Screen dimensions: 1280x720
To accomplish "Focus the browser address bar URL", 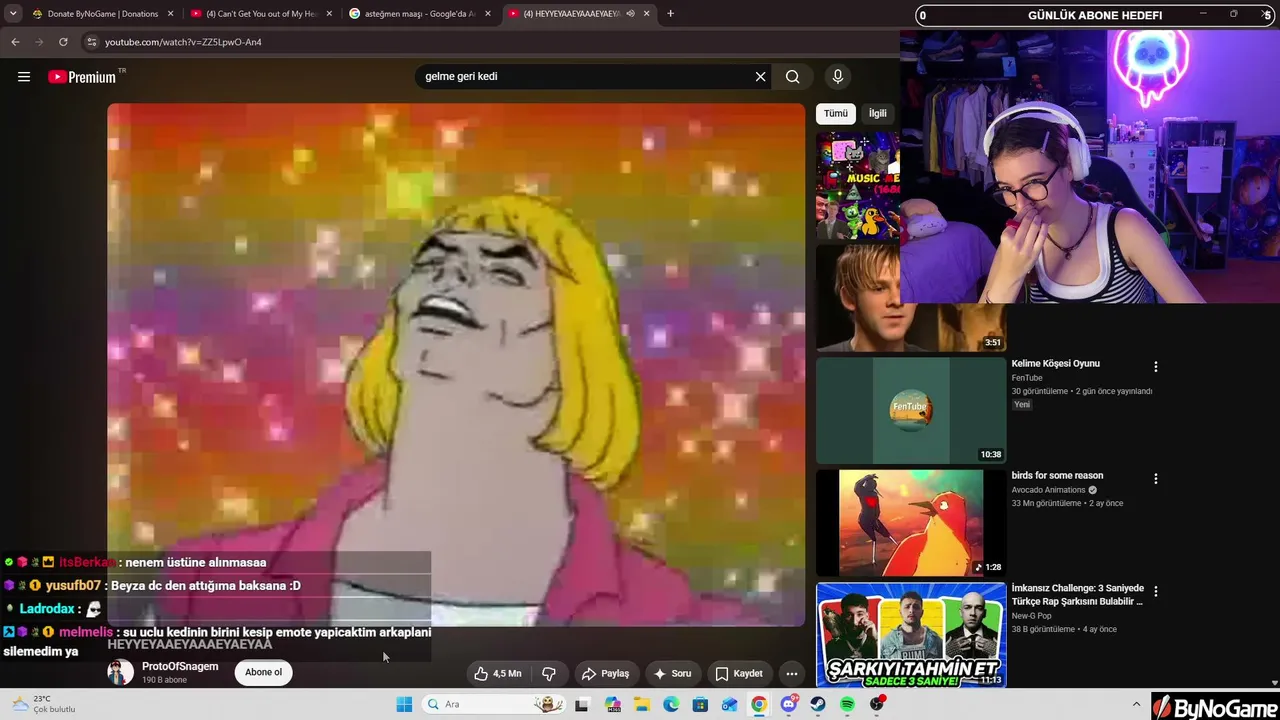I will point(183,42).
